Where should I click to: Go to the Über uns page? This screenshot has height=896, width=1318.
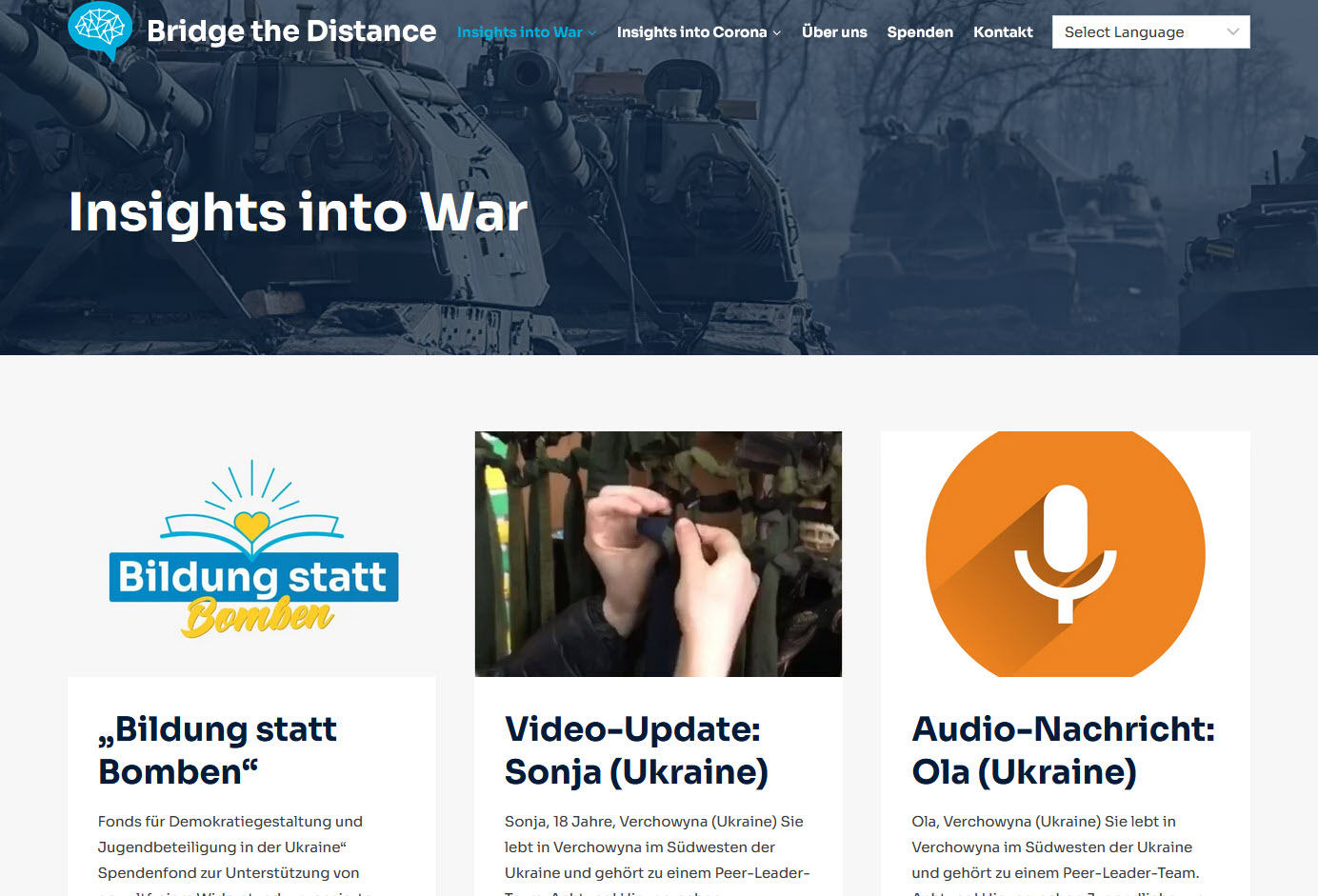pos(834,32)
